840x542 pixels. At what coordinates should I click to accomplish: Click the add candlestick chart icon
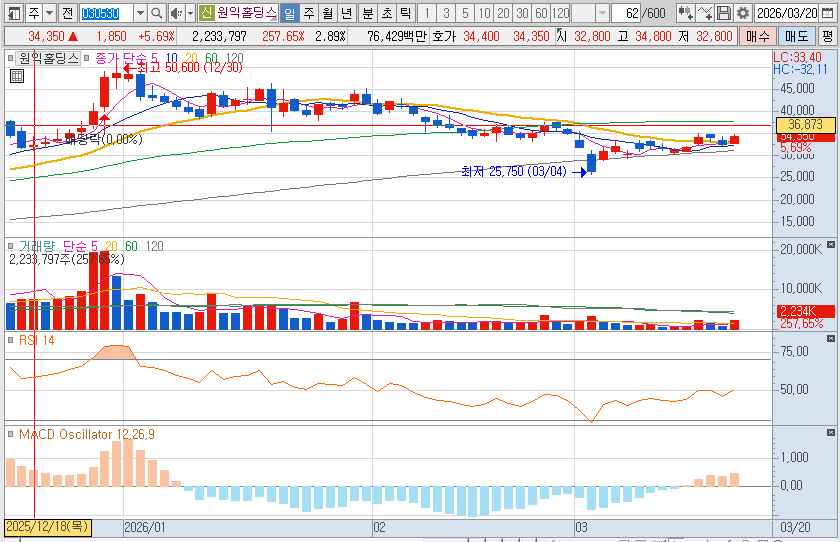click(x=685, y=13)
